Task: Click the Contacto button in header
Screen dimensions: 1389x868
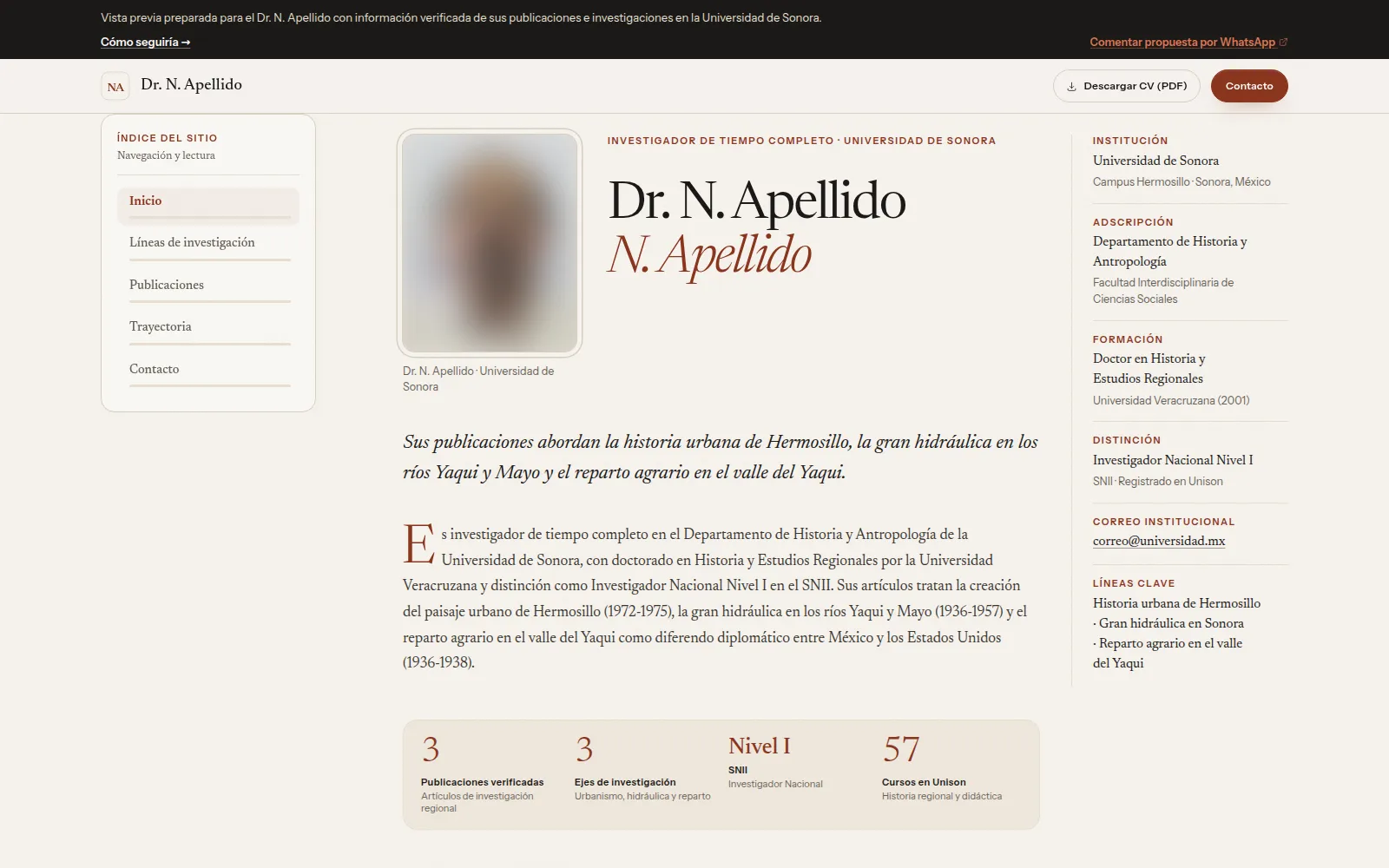Action: click(x=1249, y=86)
